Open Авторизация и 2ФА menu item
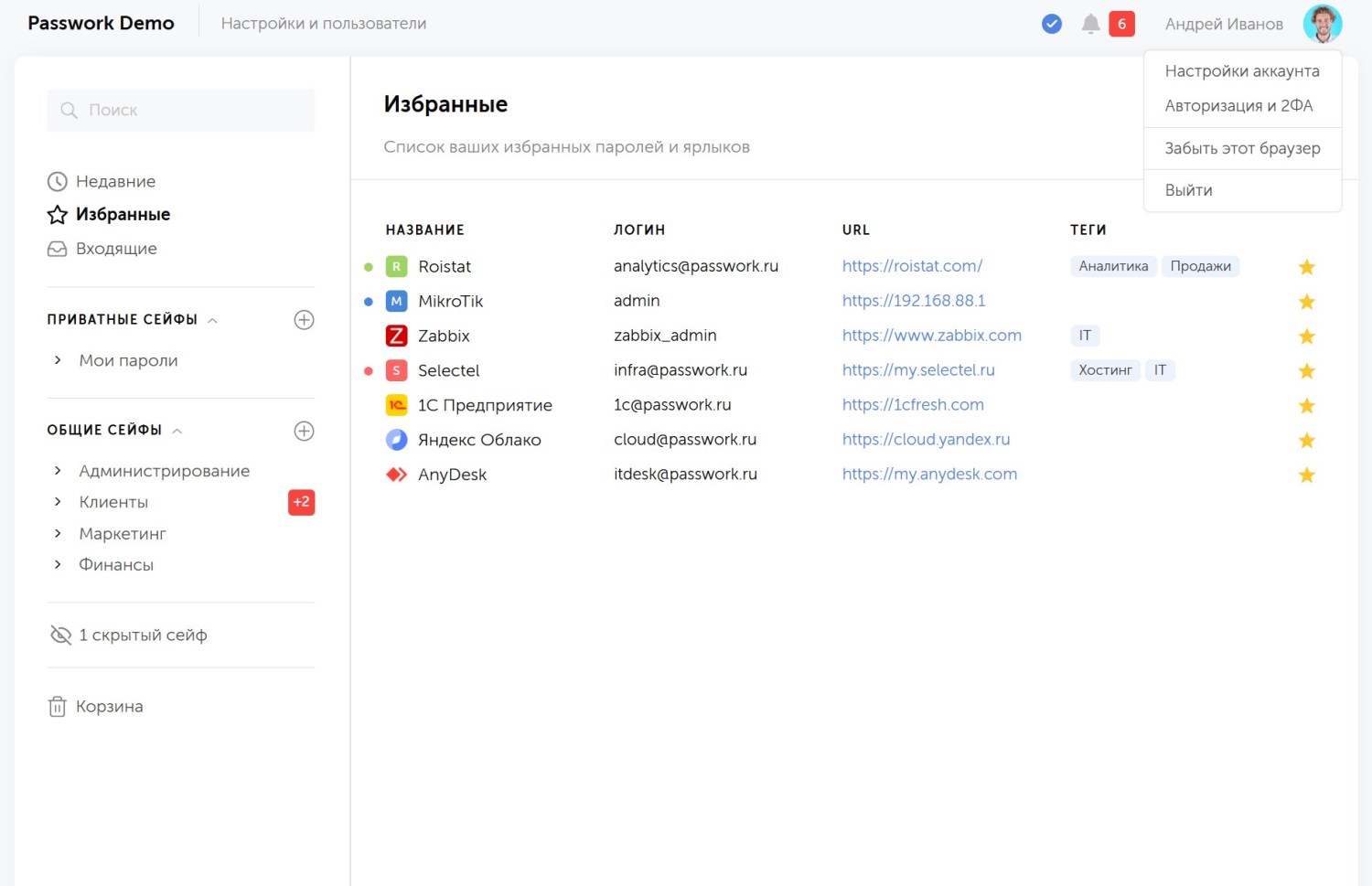1372x886 pixels. (1238, 106)
